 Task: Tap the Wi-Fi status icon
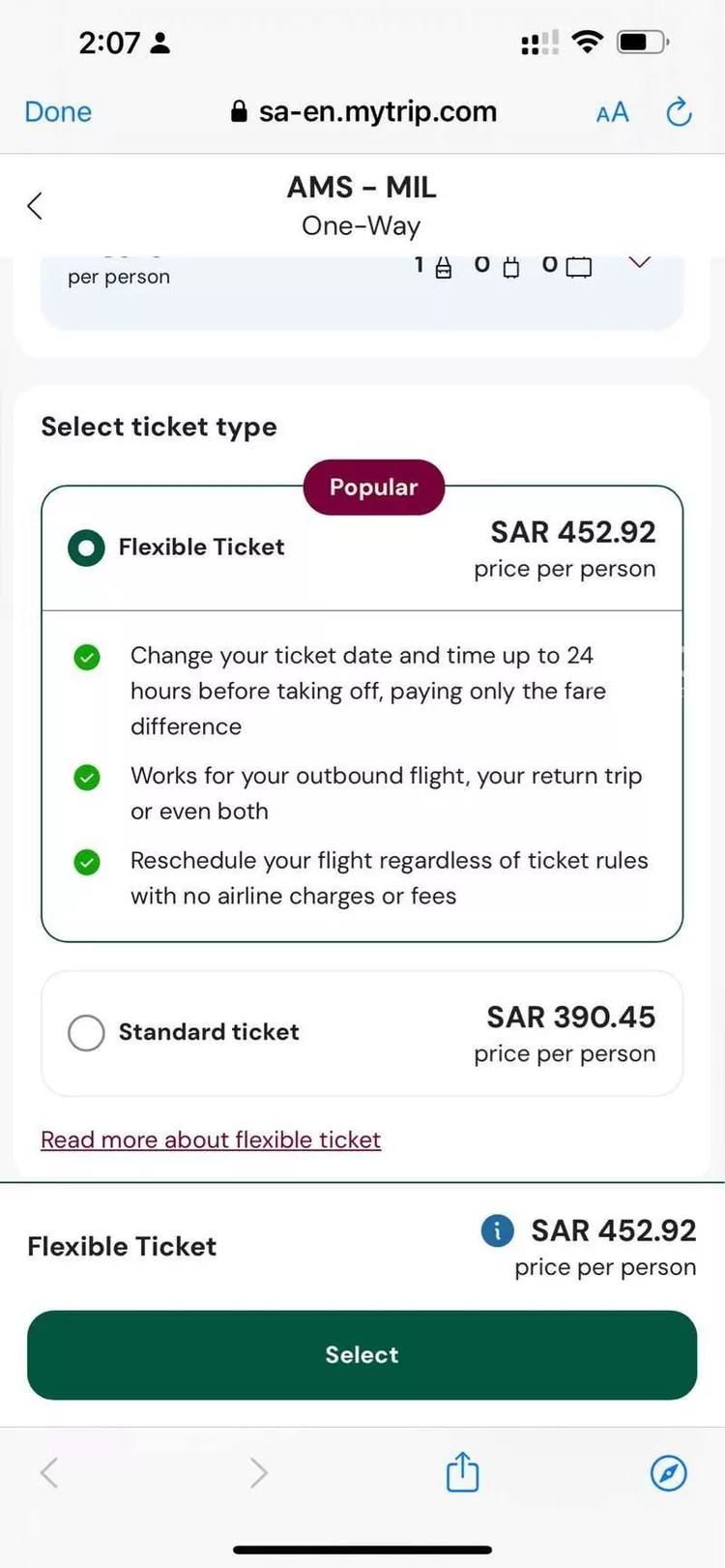point(587,42)
